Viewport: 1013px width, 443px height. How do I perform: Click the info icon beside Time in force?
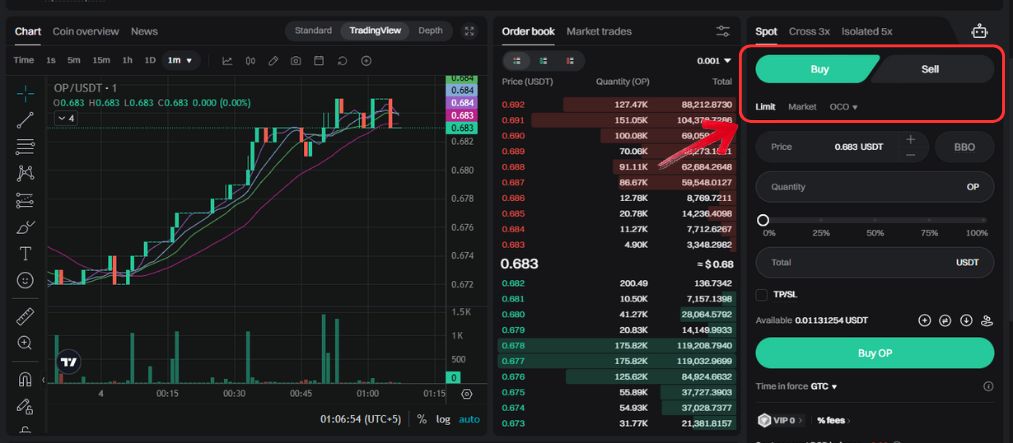point(988,387)
